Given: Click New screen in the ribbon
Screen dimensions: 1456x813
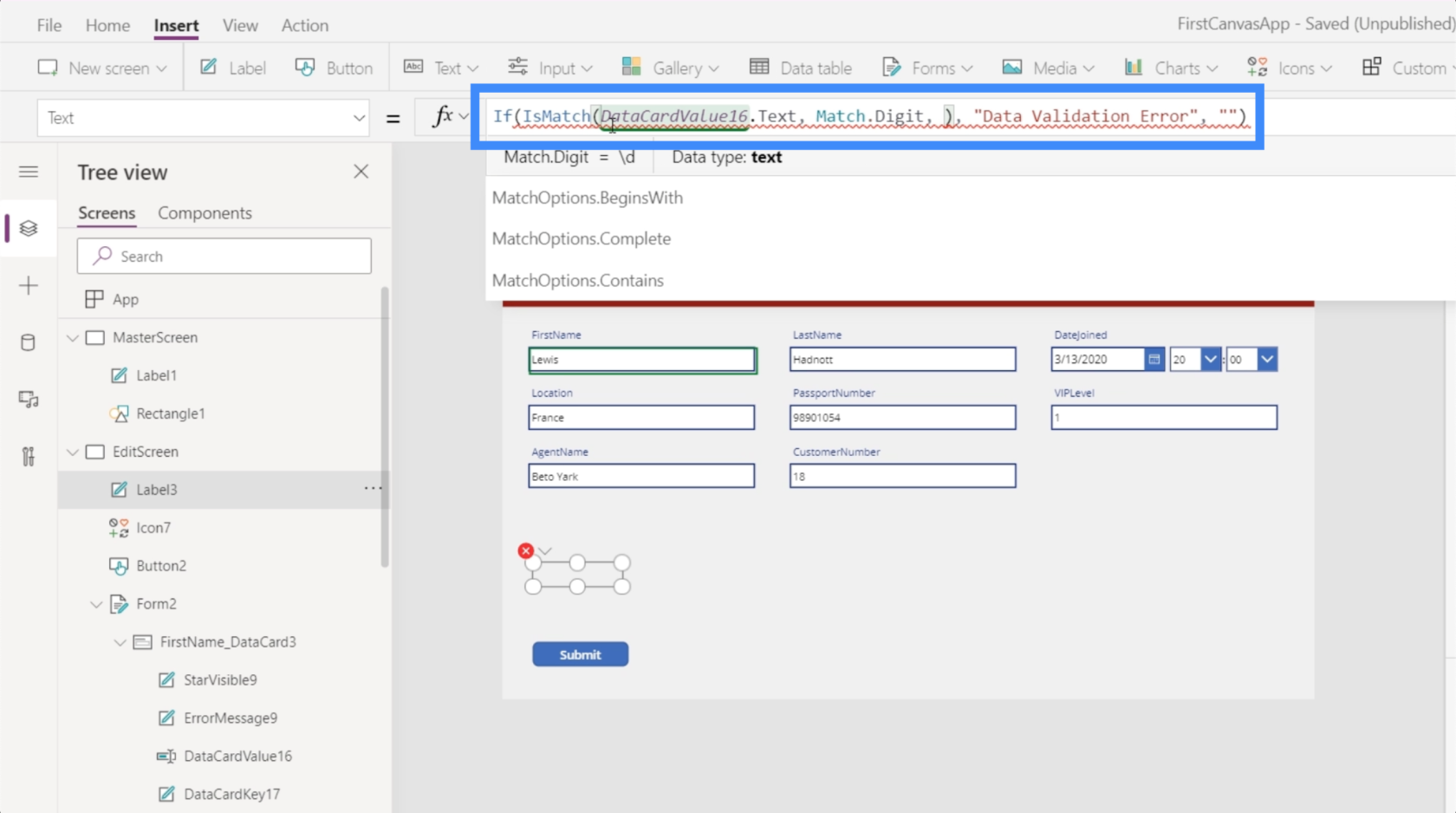Looking at the screenshot, I should click(102, 68).
